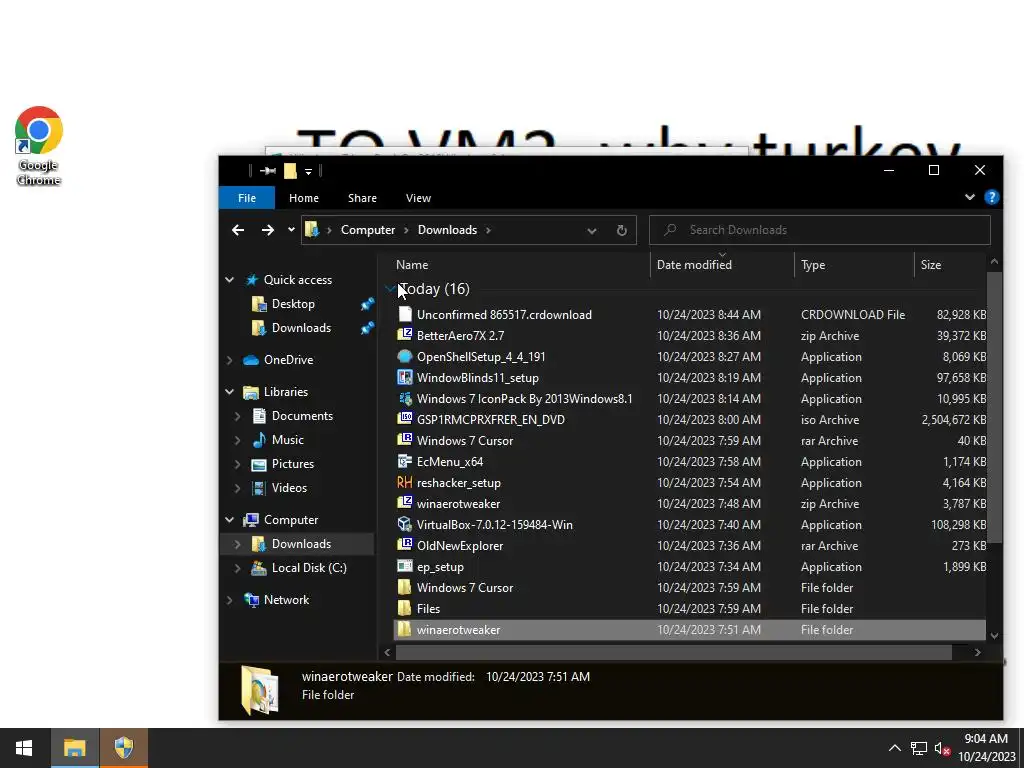Go forward with the forward arrow
This screenshot has width=1024, height=768.
pos(268,230)
